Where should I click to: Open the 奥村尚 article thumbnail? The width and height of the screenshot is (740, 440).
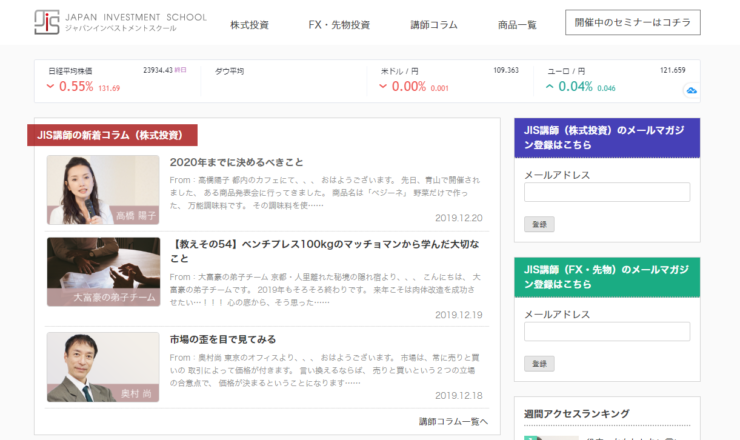[x=102, y=366]
